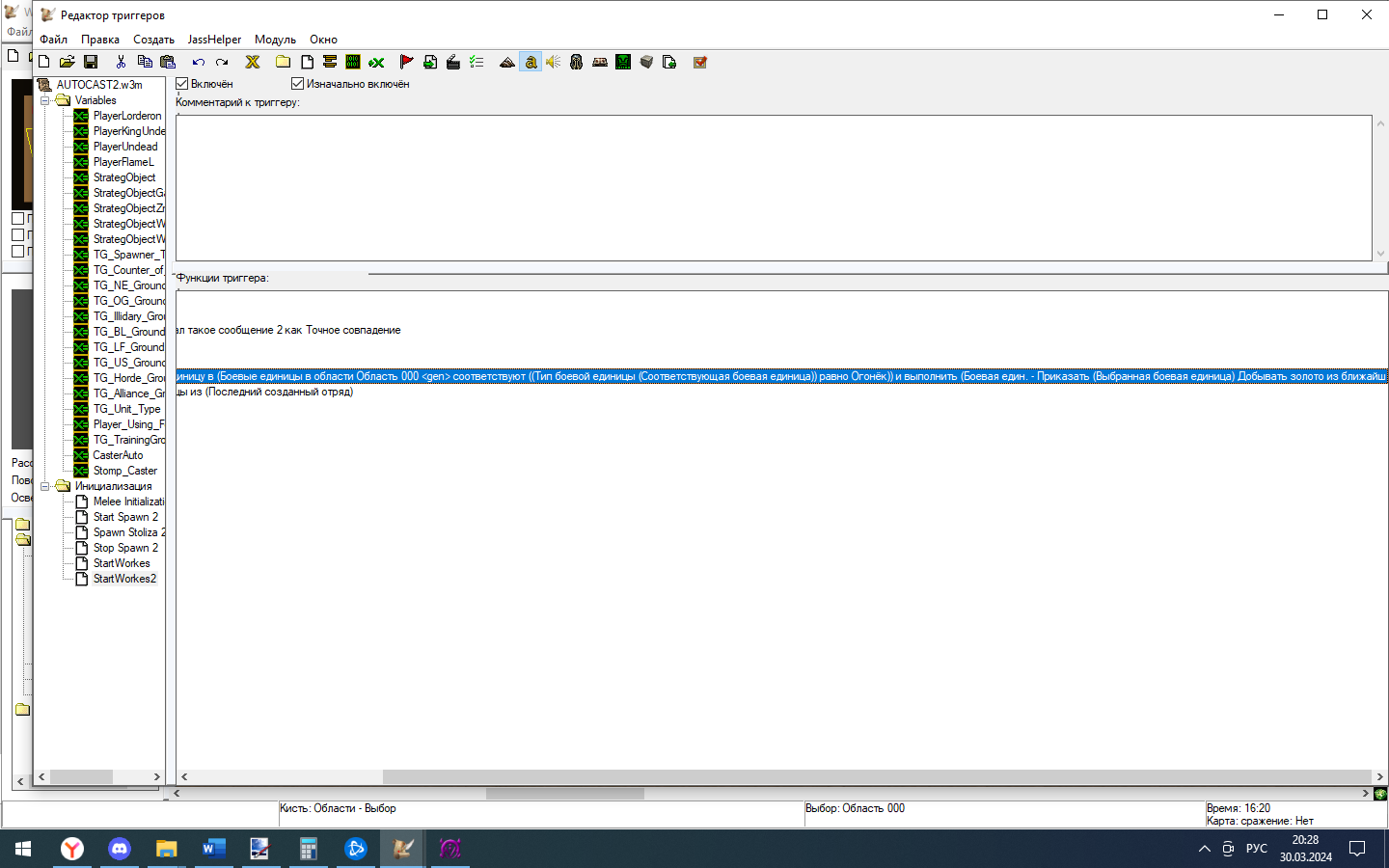The width and height of the screenshot is (1389, 868).
Task: Collapse the Инициализация folder in the tree
Action: [44, 486]
